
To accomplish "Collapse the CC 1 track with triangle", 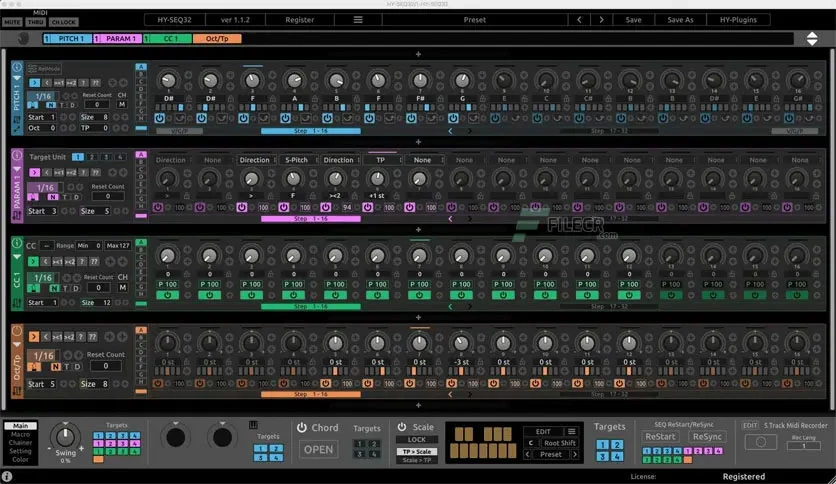I will click(x=17, y=256).
